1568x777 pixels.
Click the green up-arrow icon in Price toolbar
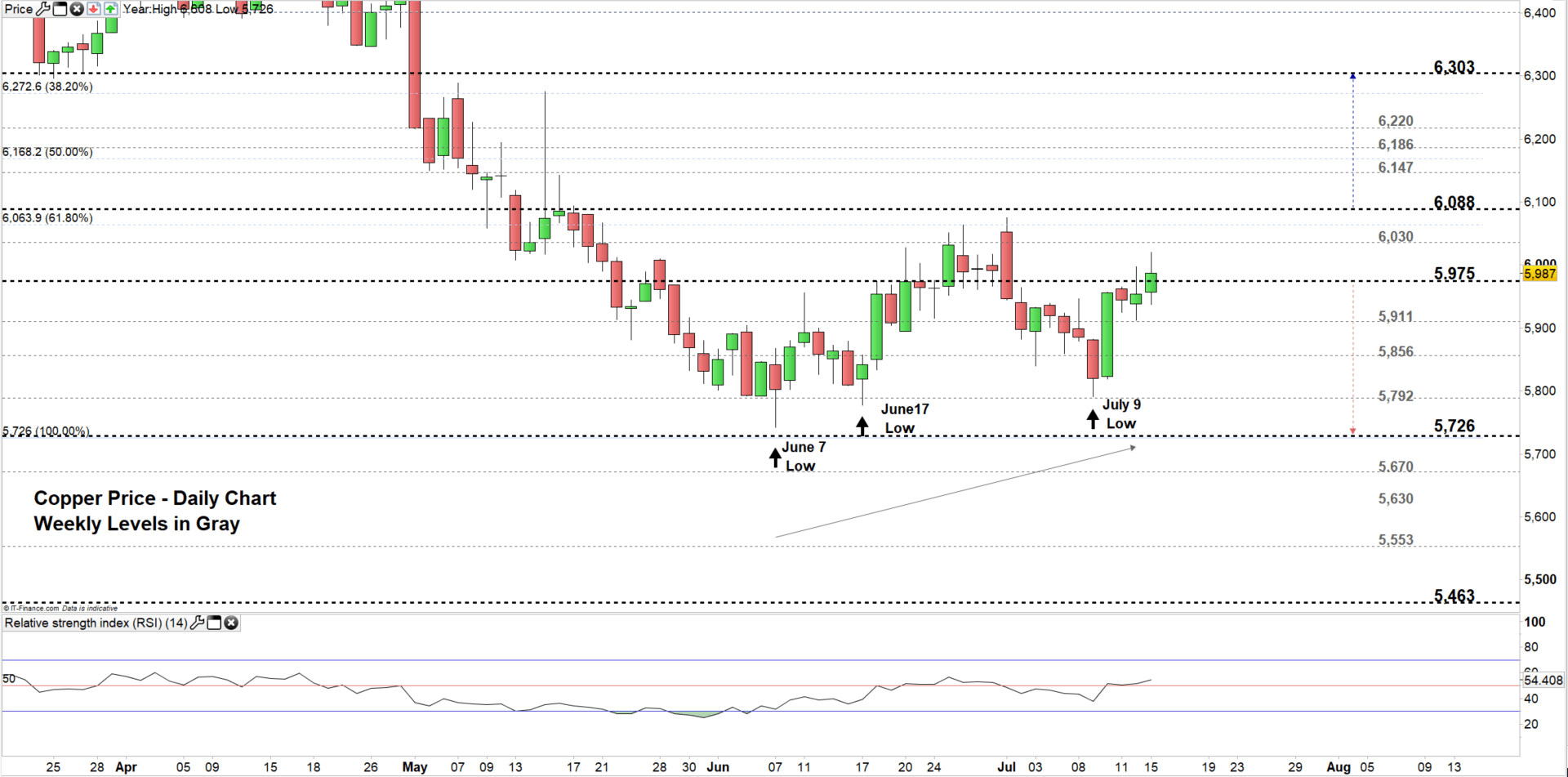click(110, 9)
